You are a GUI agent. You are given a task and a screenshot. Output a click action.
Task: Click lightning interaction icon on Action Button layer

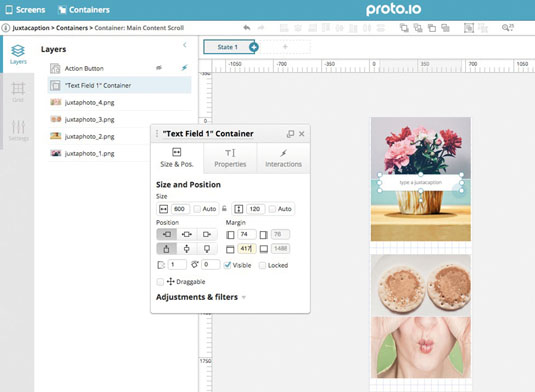184,68
